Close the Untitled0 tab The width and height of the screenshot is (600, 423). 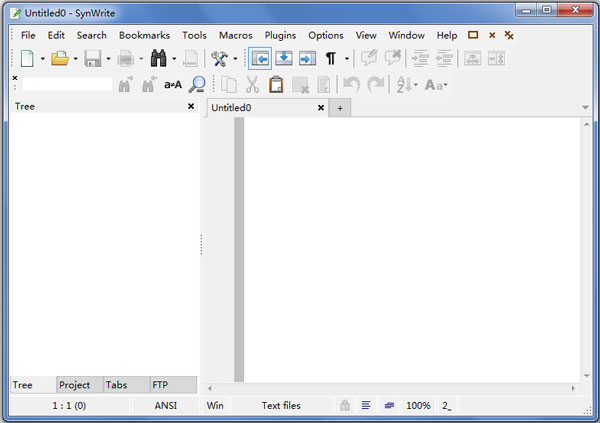pos(321,108)
